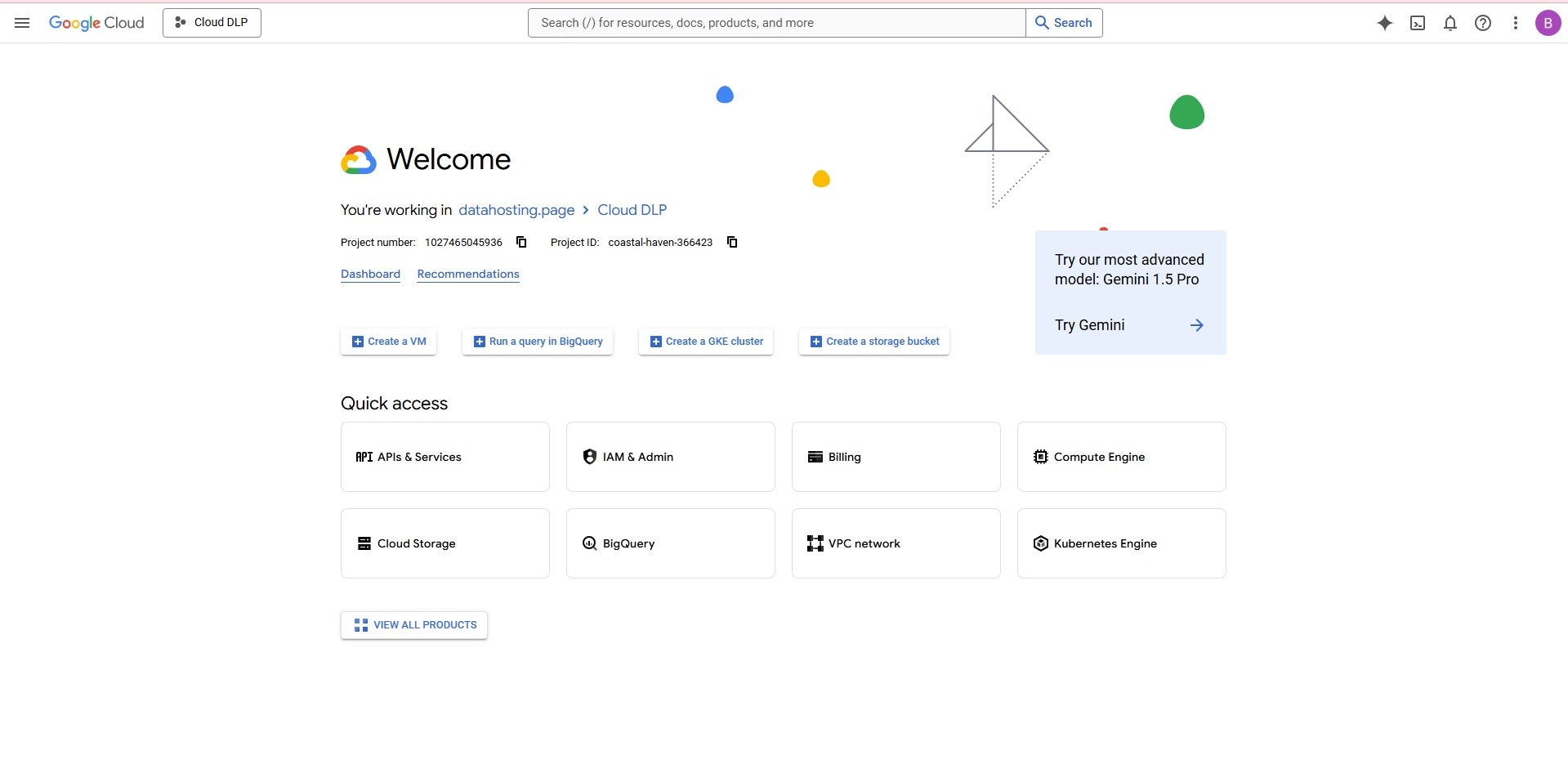This screenshot has width=1568, height=782.
Task: Click Create a GKE cluster
Action: pos(706,342)
